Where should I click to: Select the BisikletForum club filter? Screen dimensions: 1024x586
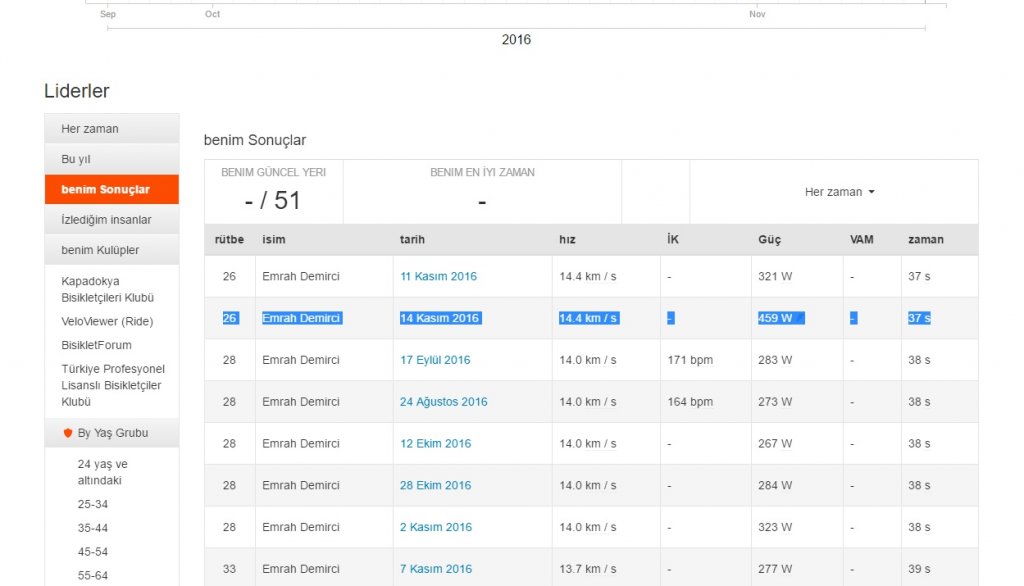pyautogui.click(x=96, y=345)
